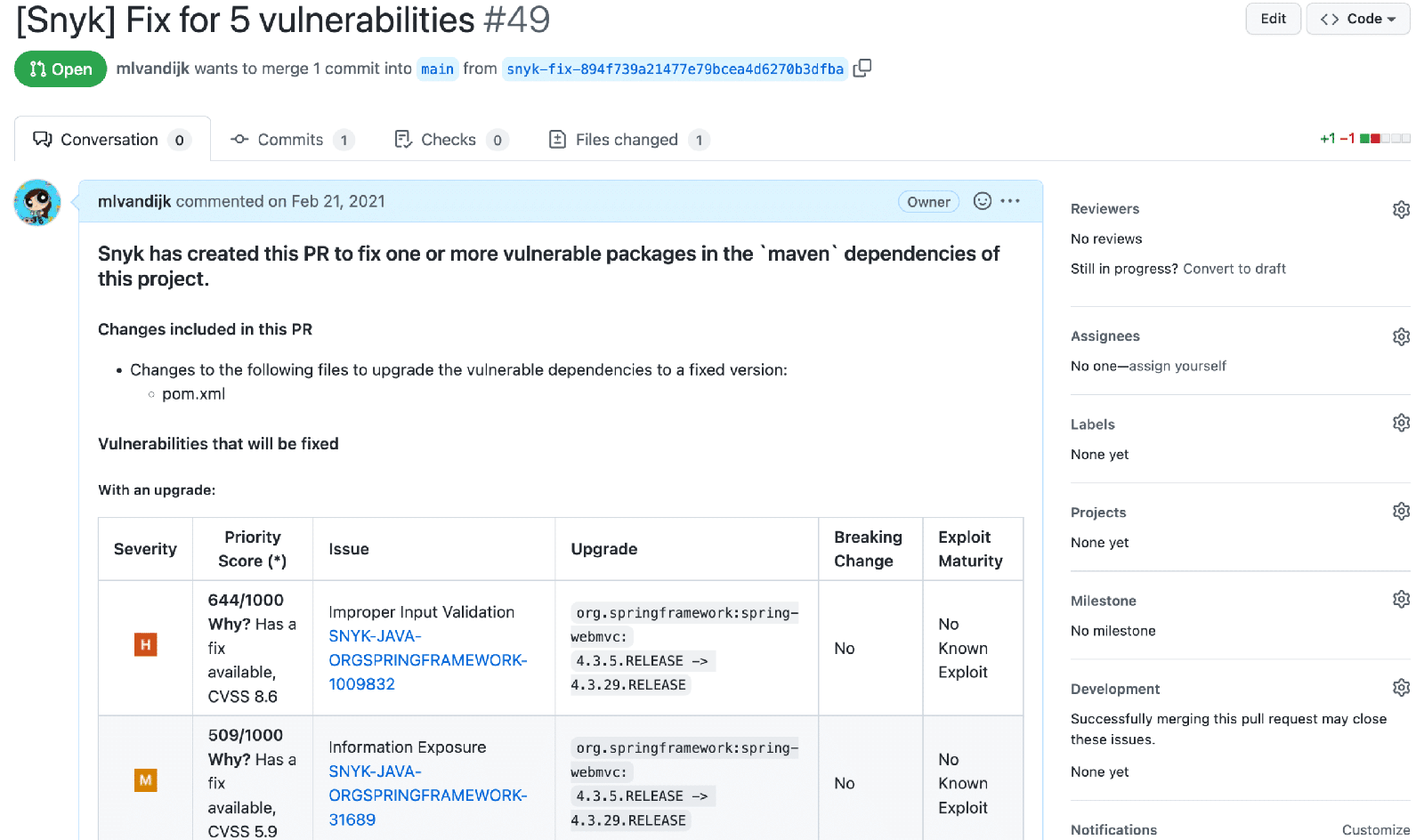Viewport: 1424px width, 840px height.
Task: Open the snyk-fix head branch link
Action: (x=675, y=69)
